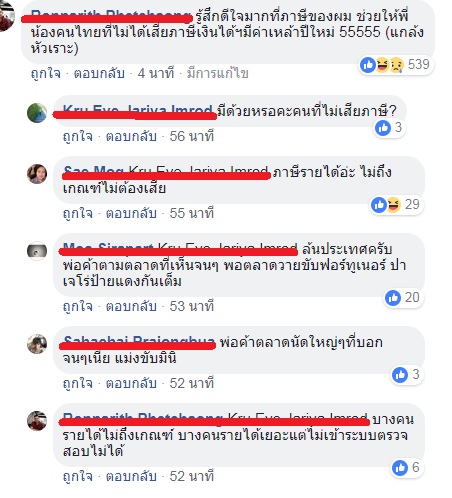
Task: Open green globe profile picture of second commenter
Action: tap(37, 113)
